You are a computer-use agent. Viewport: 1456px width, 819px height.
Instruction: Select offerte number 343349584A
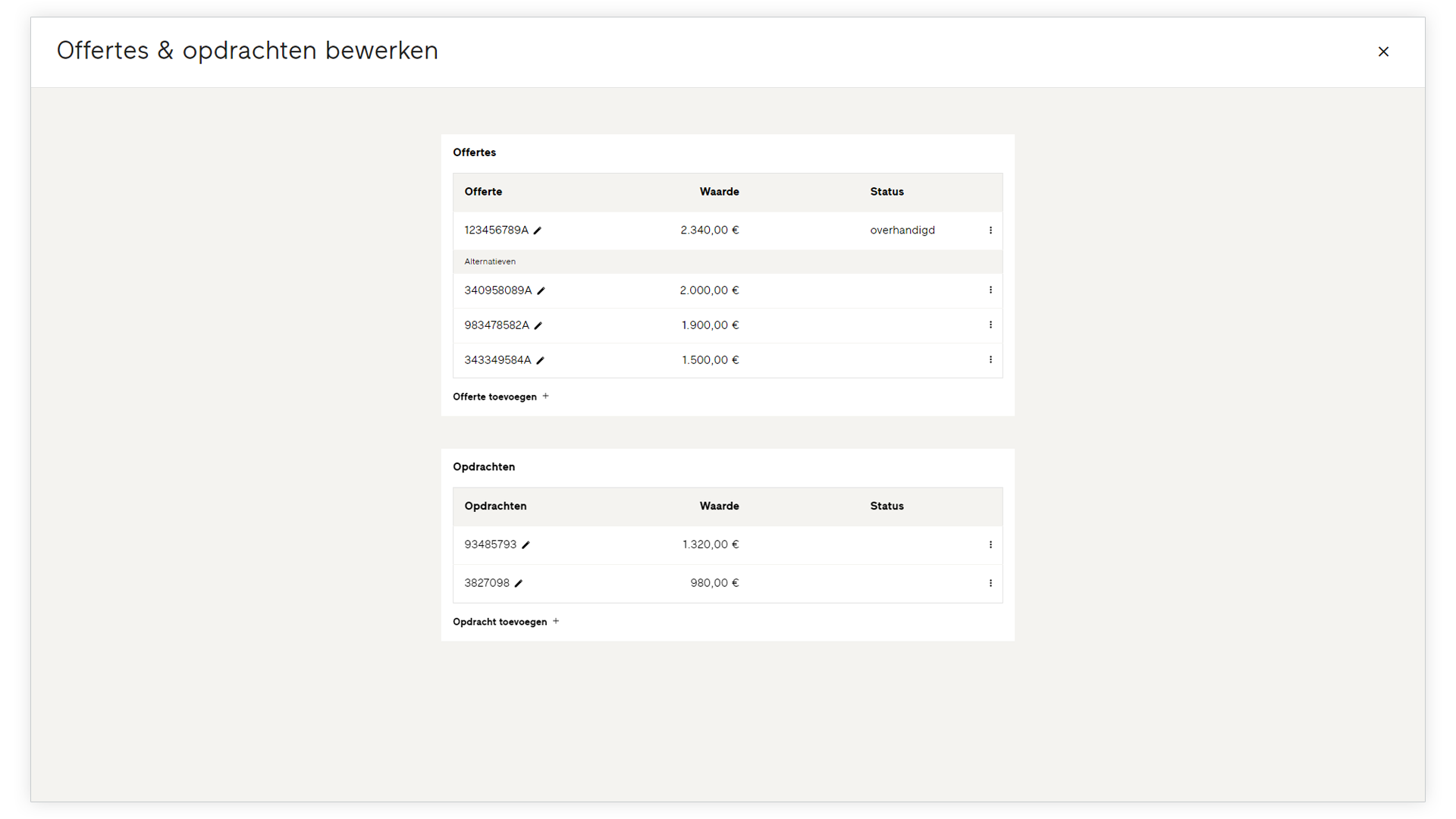497,360
